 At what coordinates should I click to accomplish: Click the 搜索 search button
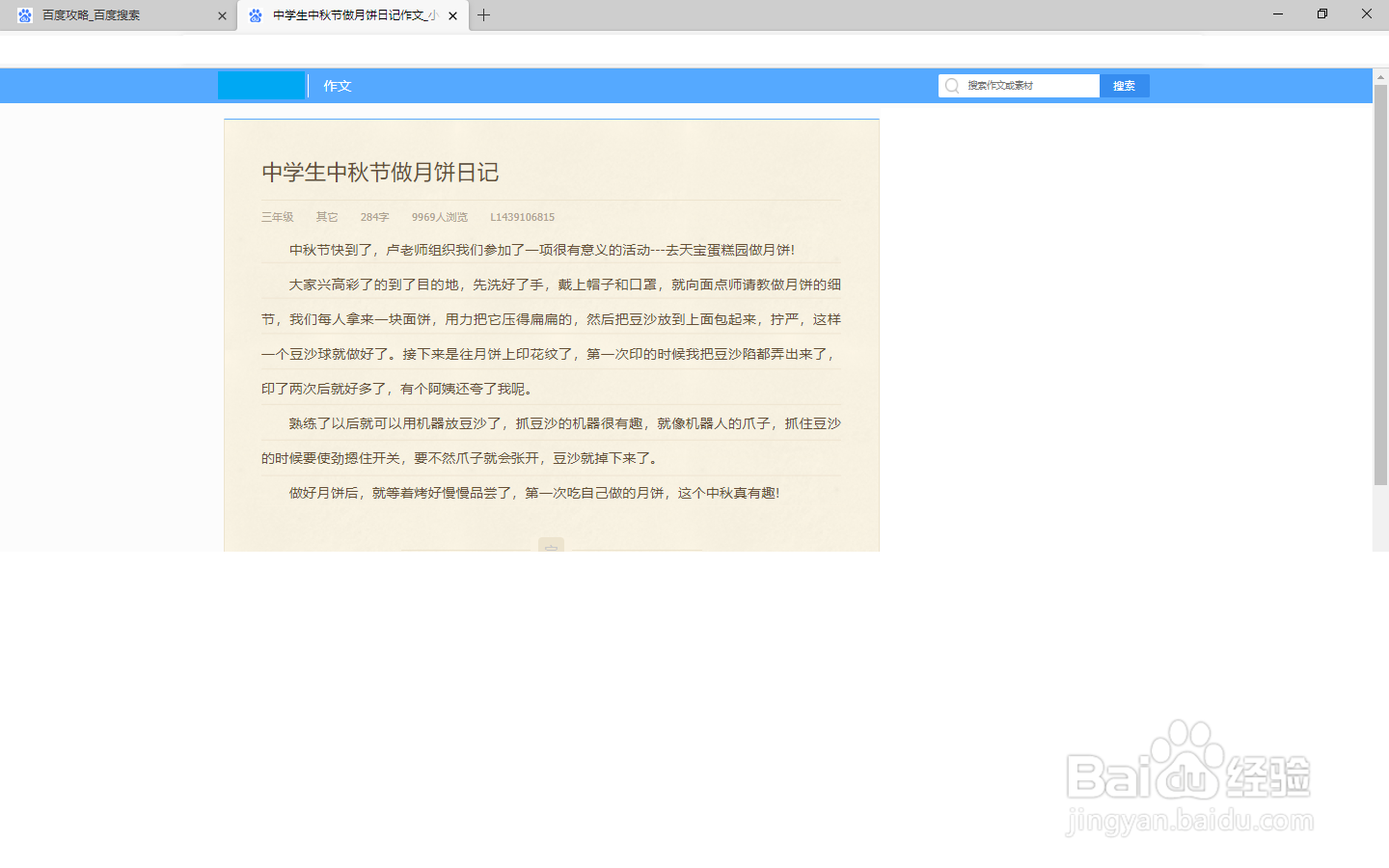coord(1124,86)
